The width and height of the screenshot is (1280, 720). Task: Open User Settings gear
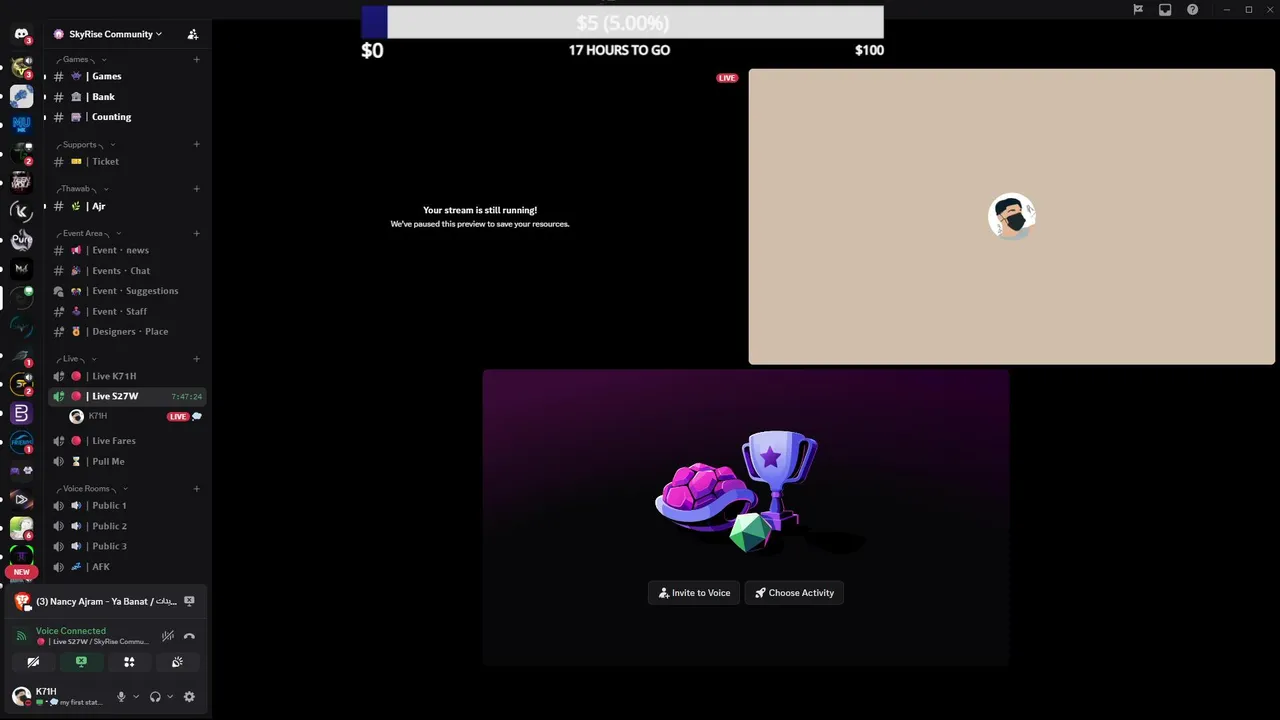(189, 697)
